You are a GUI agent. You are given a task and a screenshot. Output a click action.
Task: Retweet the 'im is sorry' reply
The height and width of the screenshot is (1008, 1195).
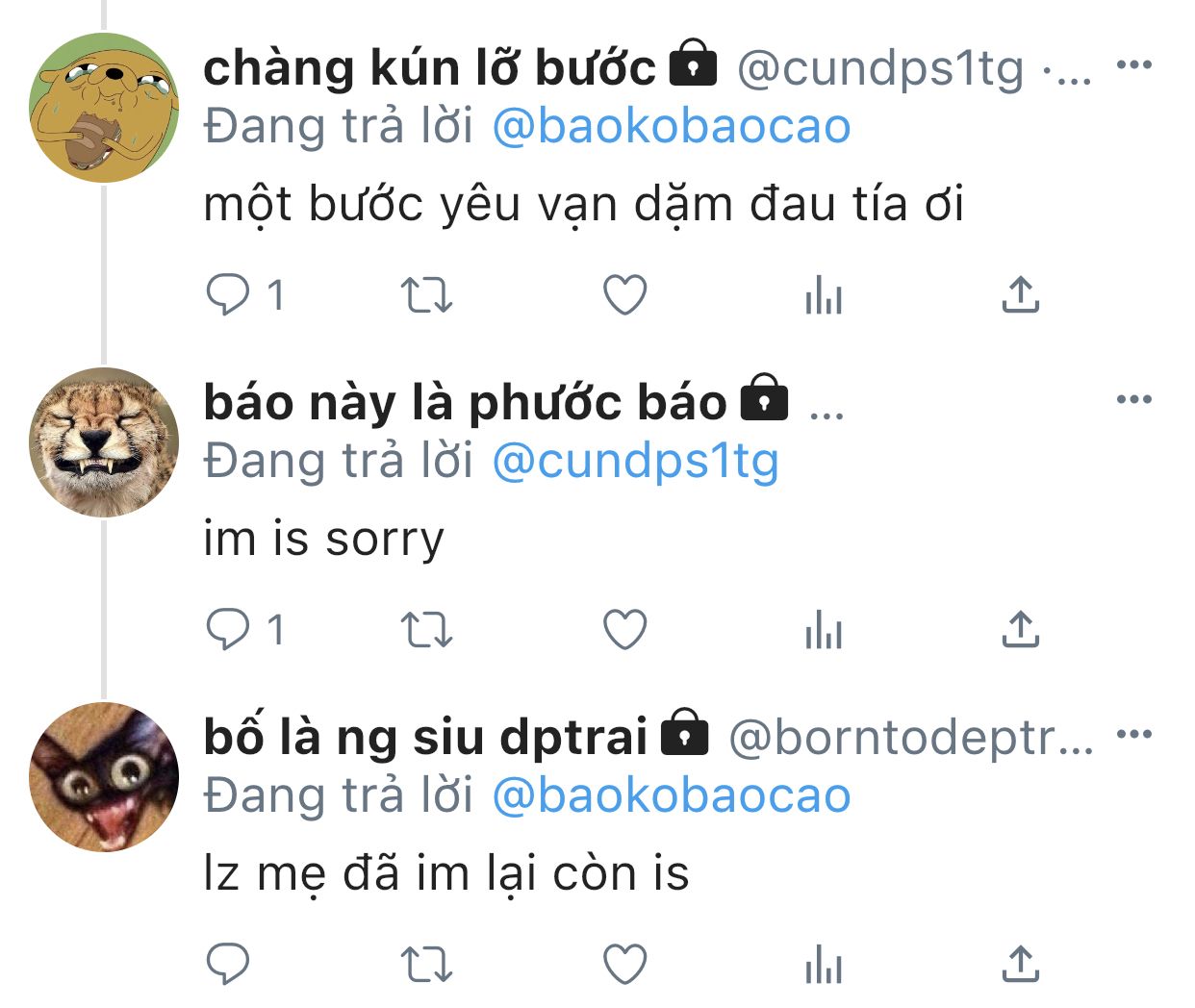coord(425,630)
